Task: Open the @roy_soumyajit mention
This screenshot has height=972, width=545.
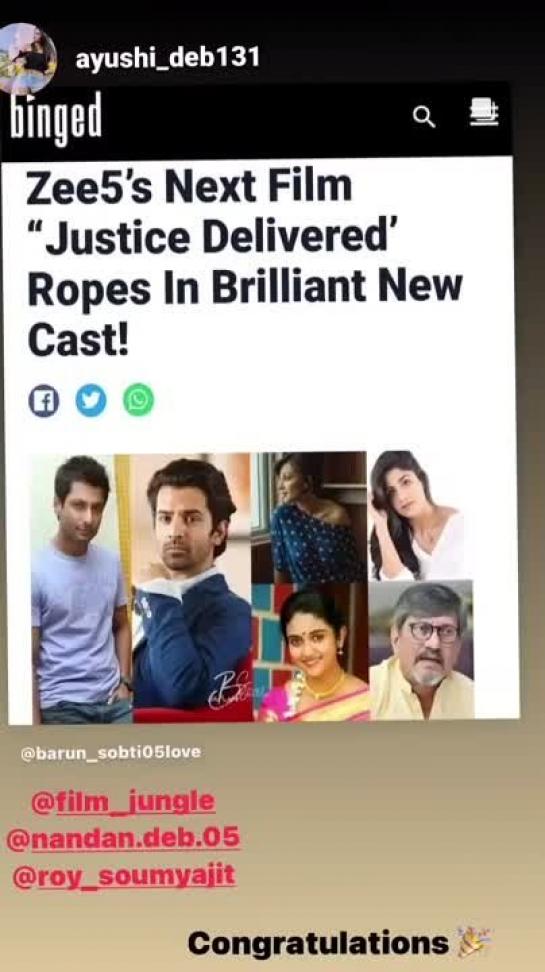Action: (124, 876)
